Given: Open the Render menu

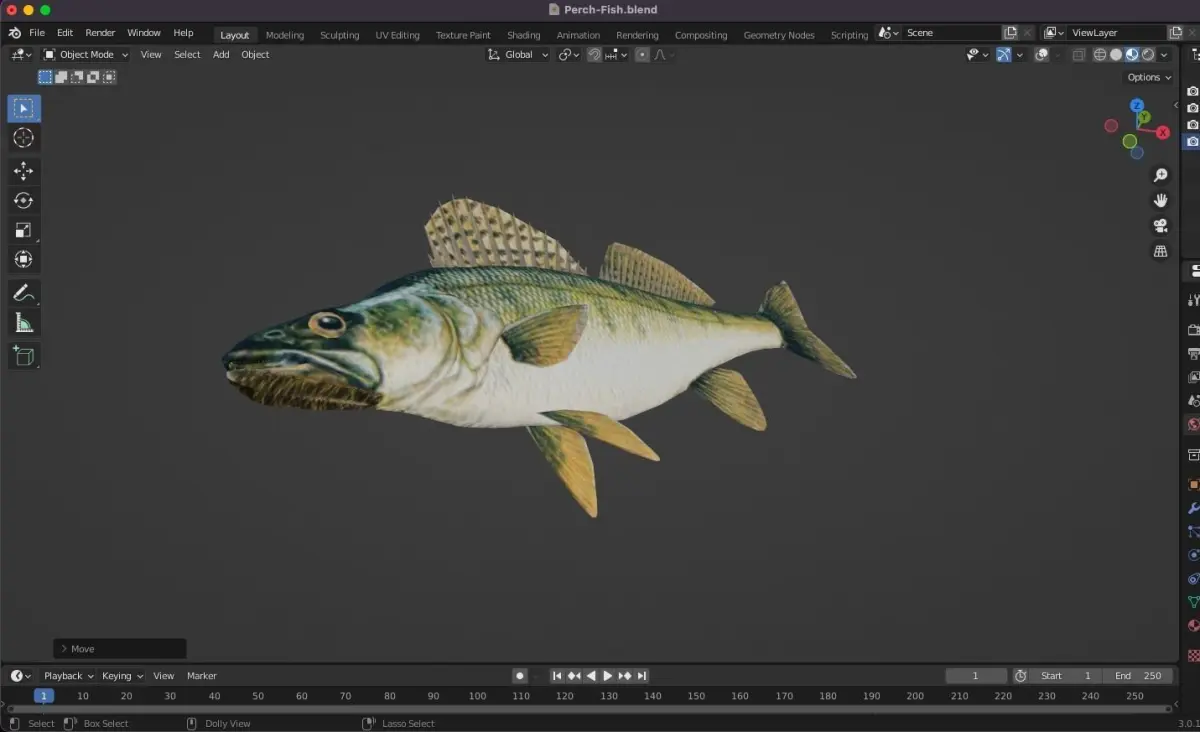Looking at the screenshot, I should coord(100,33).
